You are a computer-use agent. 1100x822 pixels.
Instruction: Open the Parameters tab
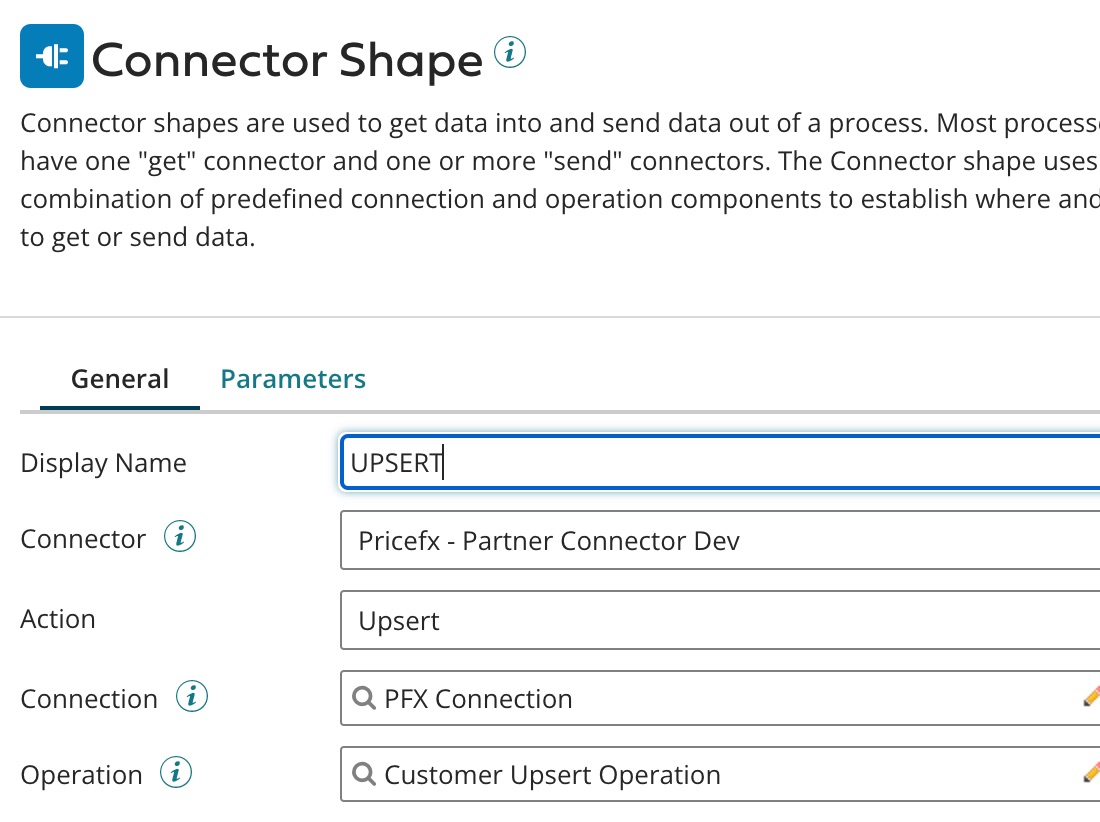293,380
